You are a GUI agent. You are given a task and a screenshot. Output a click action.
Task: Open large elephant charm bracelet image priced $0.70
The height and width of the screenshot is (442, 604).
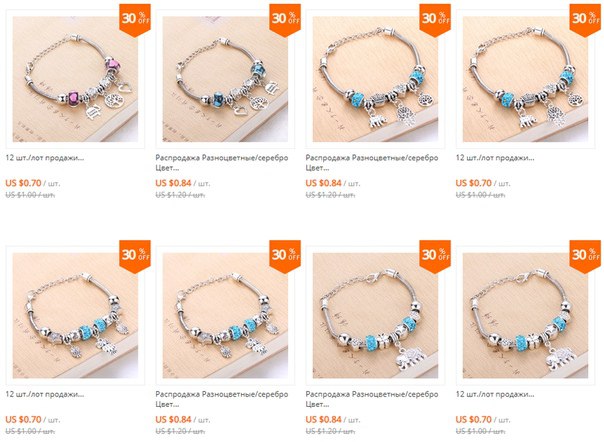525,316
